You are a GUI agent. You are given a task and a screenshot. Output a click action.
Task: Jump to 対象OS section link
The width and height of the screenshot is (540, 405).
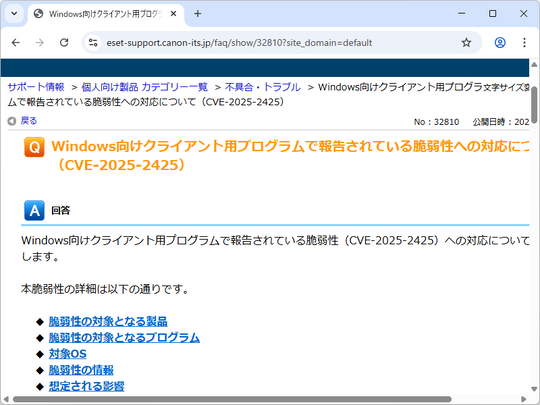coord(68,354)
